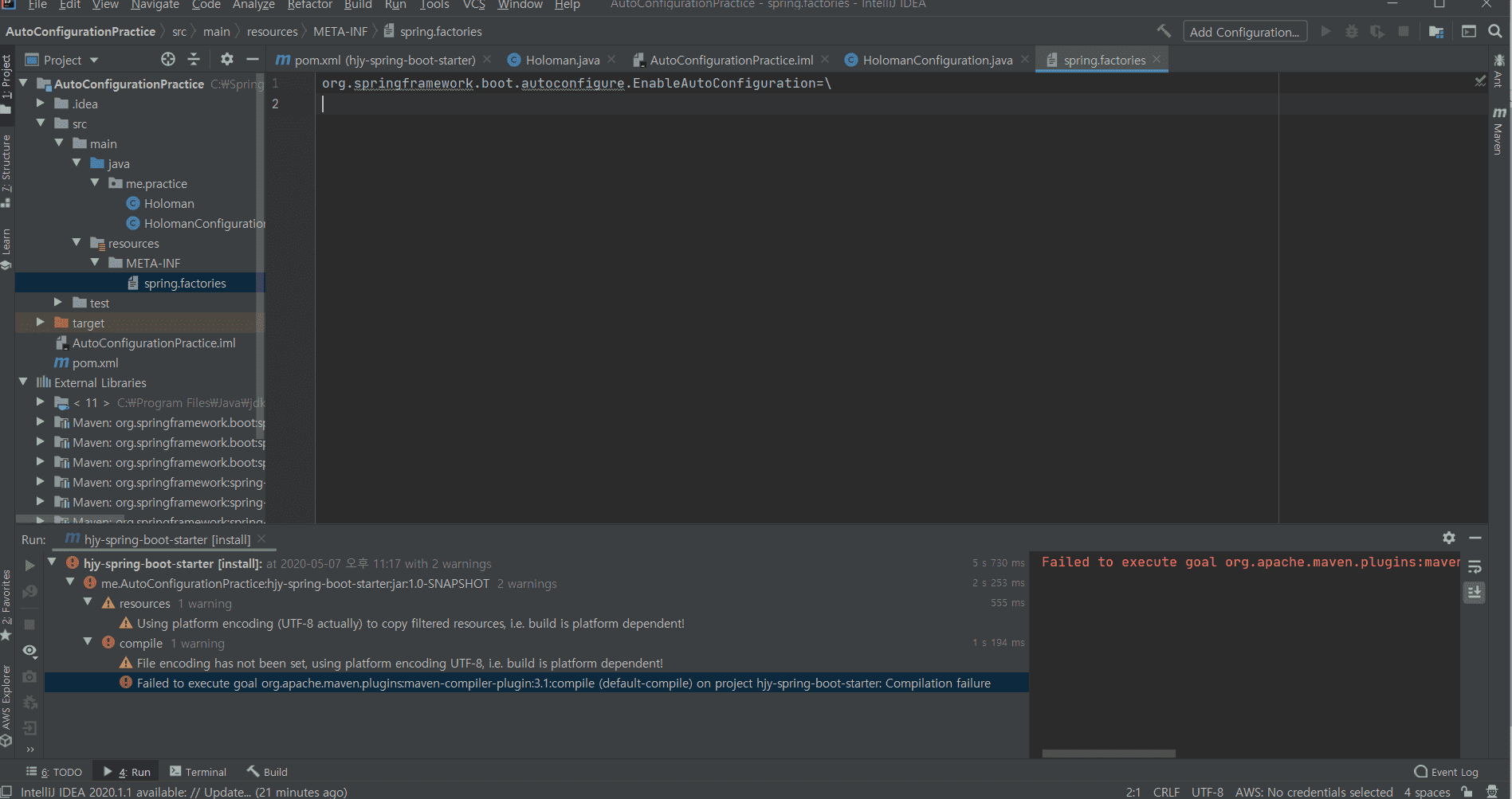This screenshot has height=799, width=1512.
Task: Switch to the Holoman.java tab
Action: [x=562, y=60]
